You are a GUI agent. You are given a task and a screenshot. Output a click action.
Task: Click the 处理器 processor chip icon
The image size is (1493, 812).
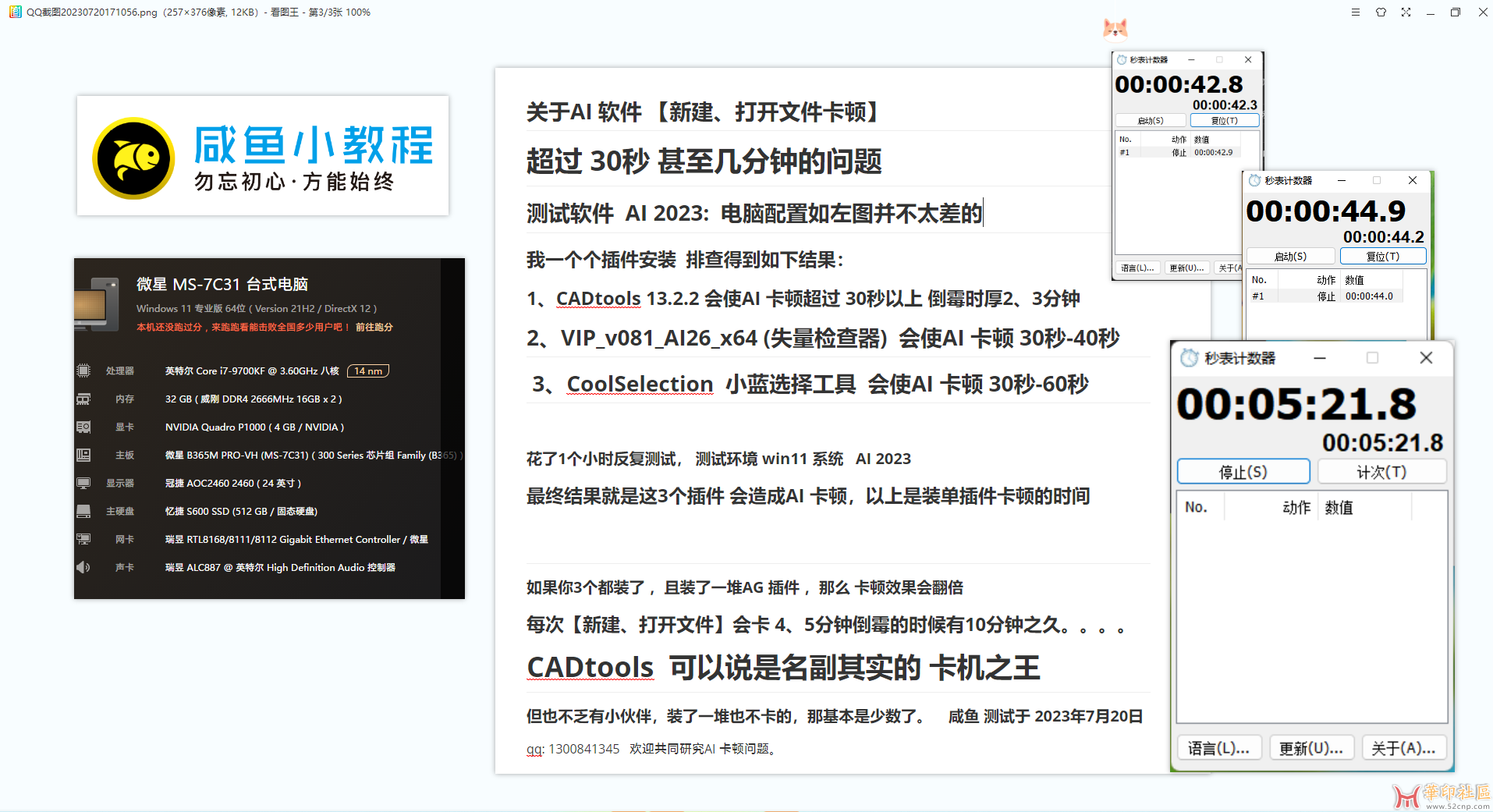(83, 371)
